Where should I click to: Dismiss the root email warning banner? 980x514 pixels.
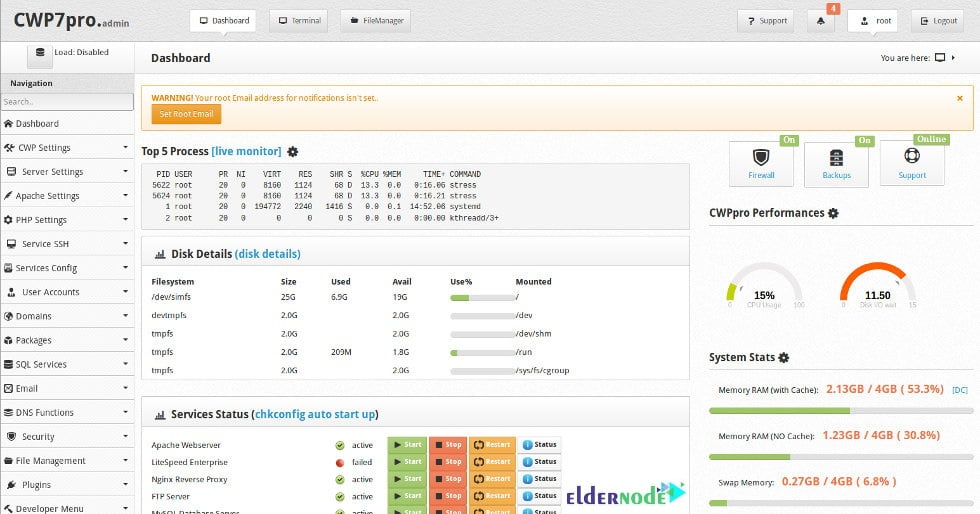click(x=960, y=98)
